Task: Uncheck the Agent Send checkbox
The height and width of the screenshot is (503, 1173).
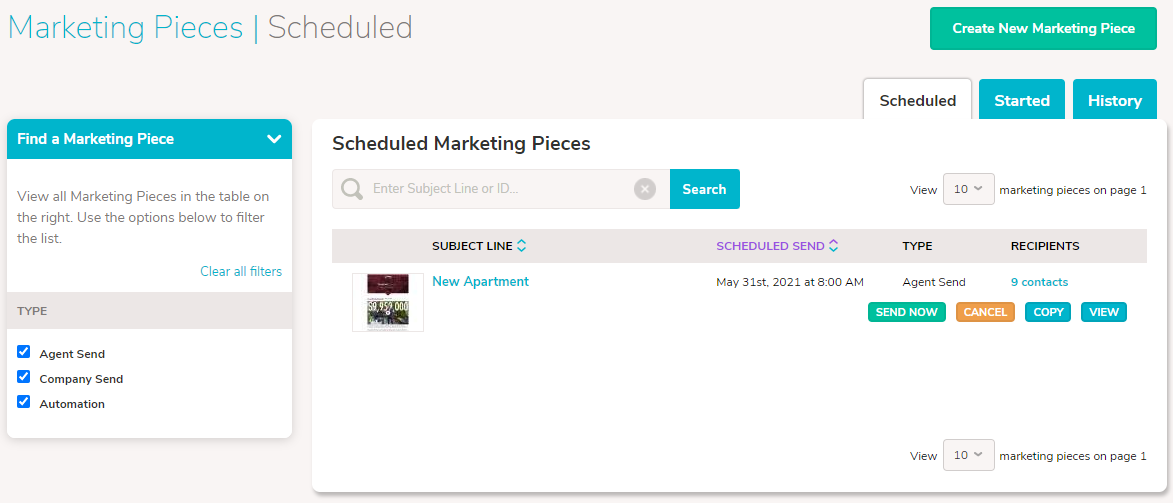Action: click(x=24, y=352)
